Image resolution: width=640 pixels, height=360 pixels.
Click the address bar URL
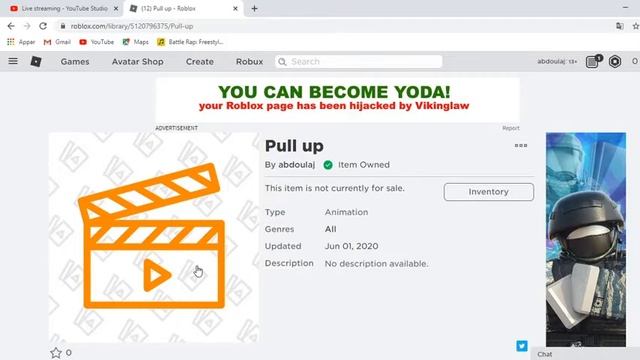pos(132,26)
